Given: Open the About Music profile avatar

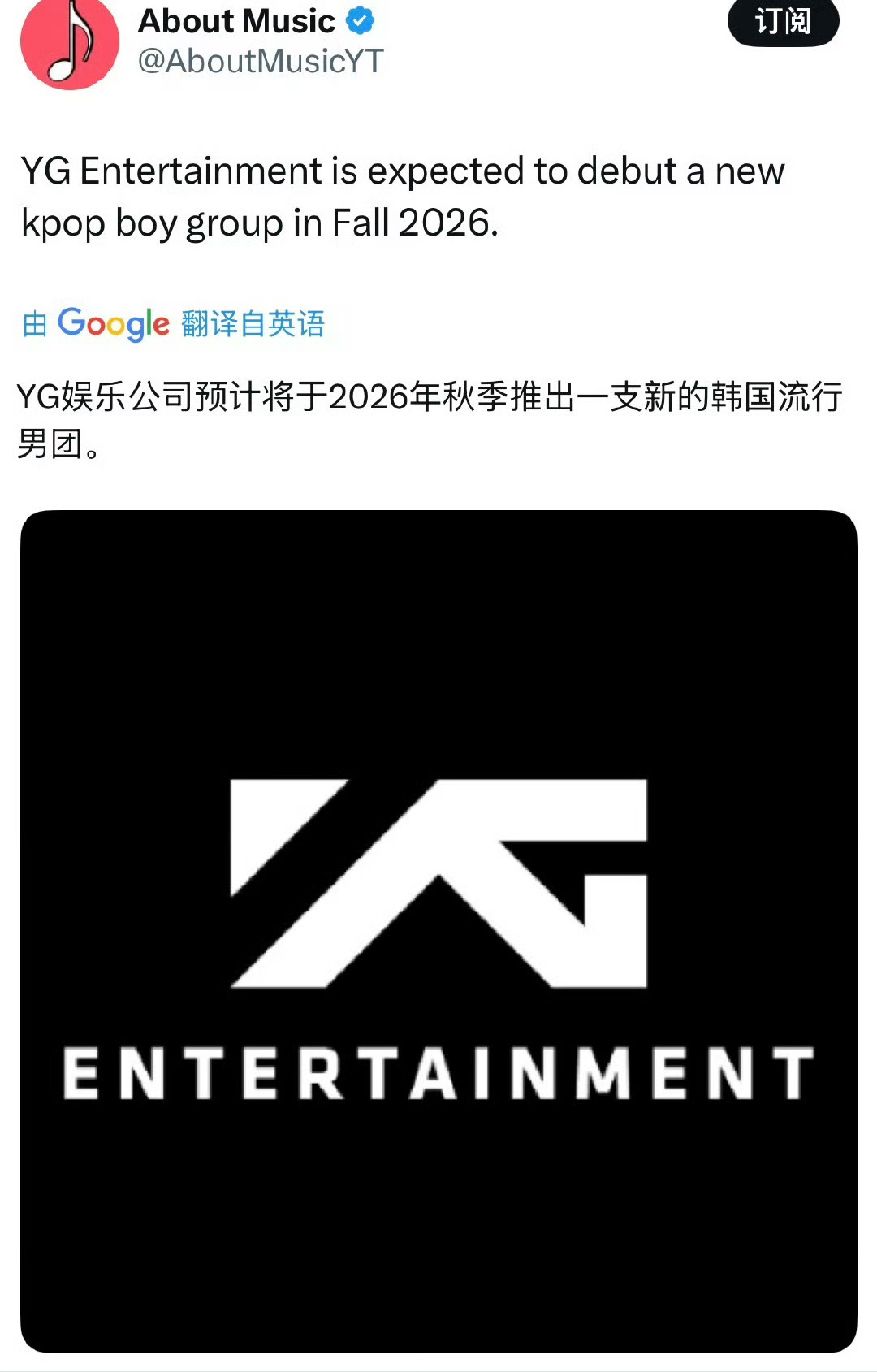Looking at the screenshot, I should point(70,42).
